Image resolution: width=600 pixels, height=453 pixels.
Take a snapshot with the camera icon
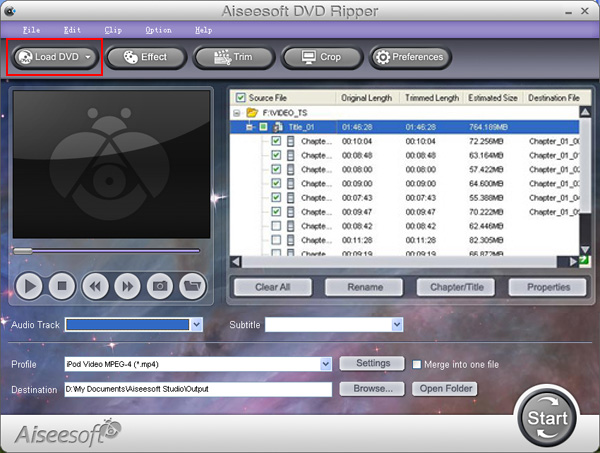point(160,286)
